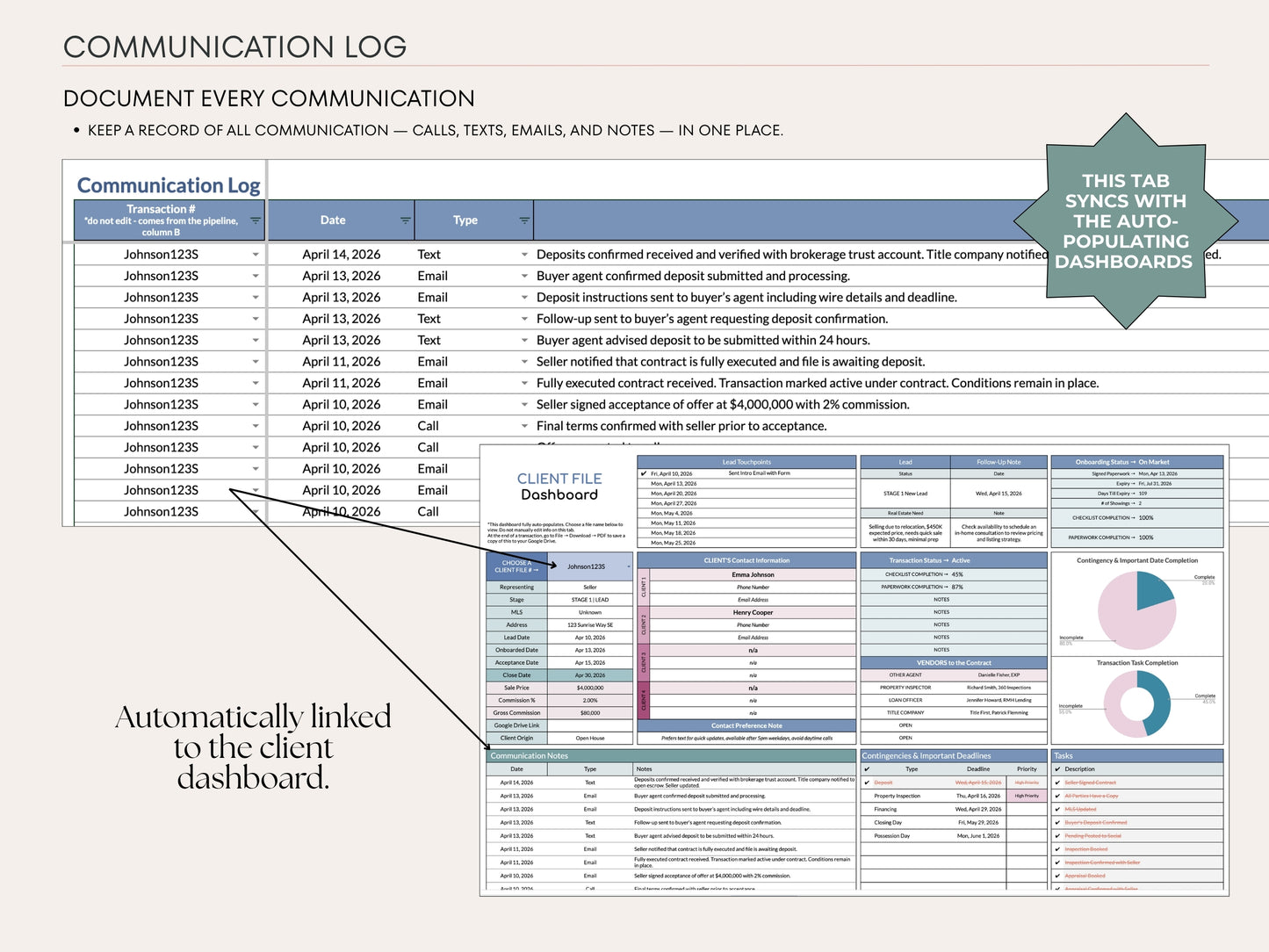Click the Client Origin value 'Open House'
Image resolution: width=1269 pixels, height=952 pixels.
(x=590, y=738)
